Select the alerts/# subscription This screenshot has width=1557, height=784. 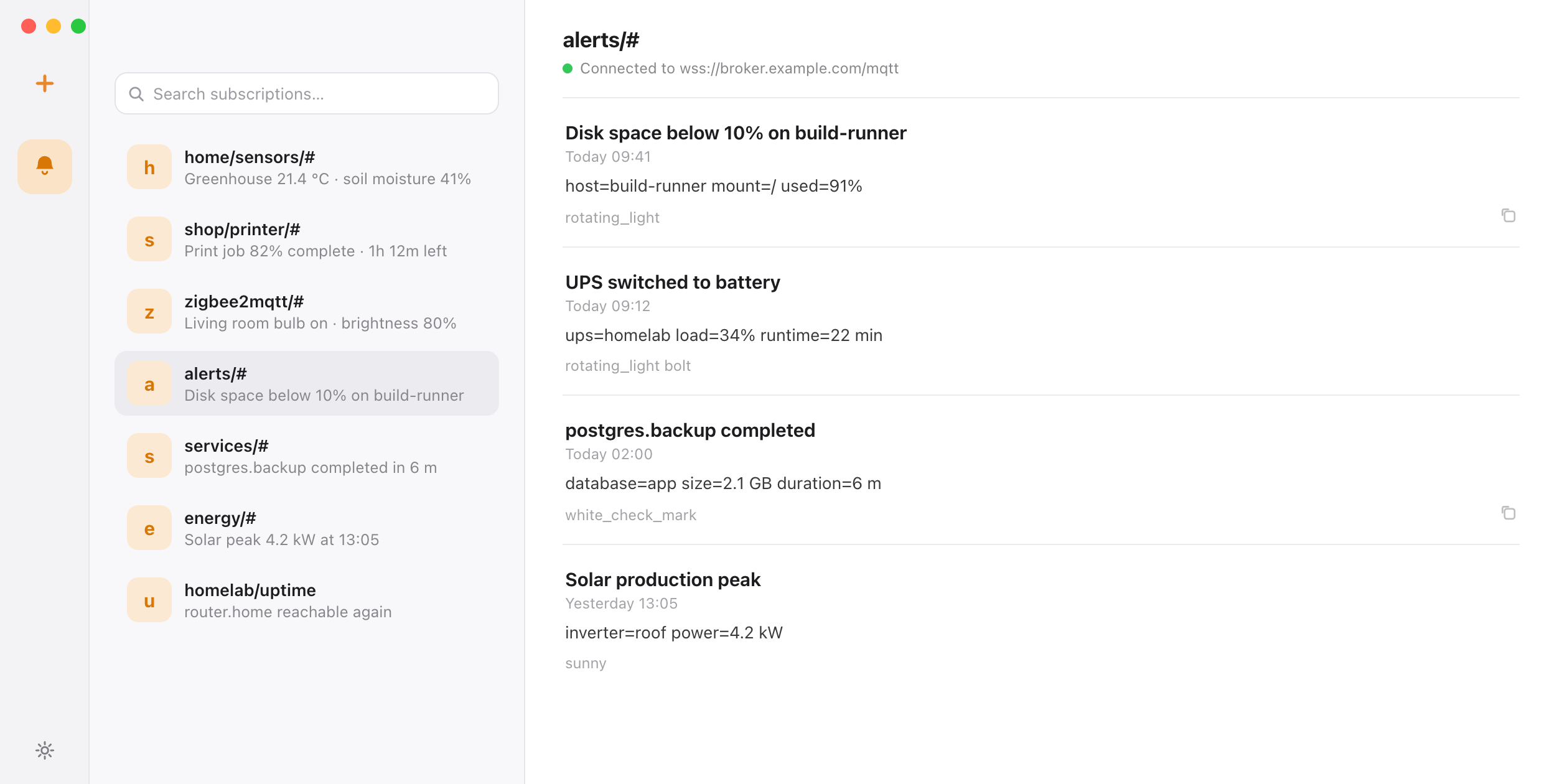307,383
